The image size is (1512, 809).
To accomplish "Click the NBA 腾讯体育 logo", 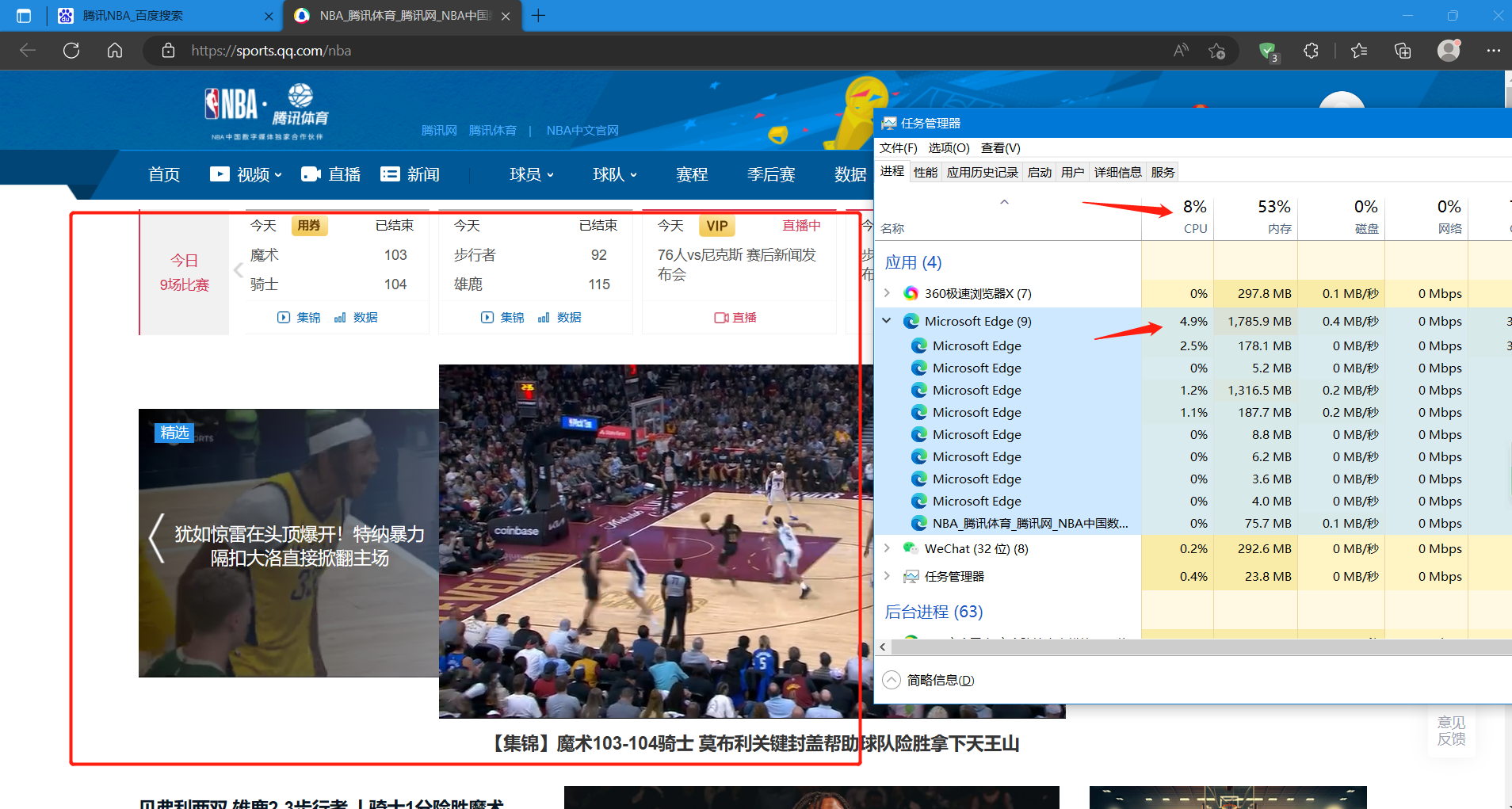I will pos(267,111).
